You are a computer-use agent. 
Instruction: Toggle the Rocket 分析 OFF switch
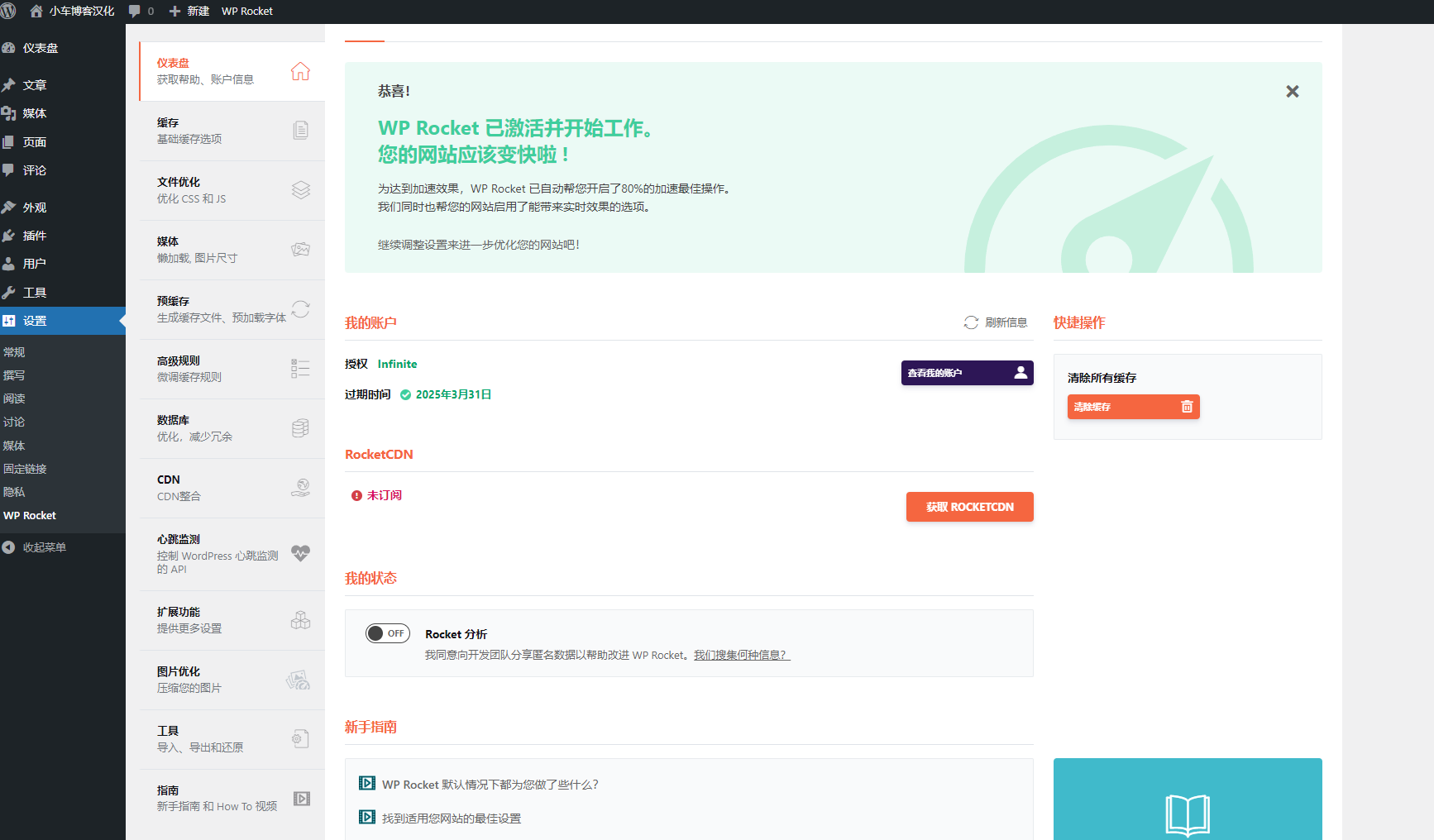pos(388,633)
